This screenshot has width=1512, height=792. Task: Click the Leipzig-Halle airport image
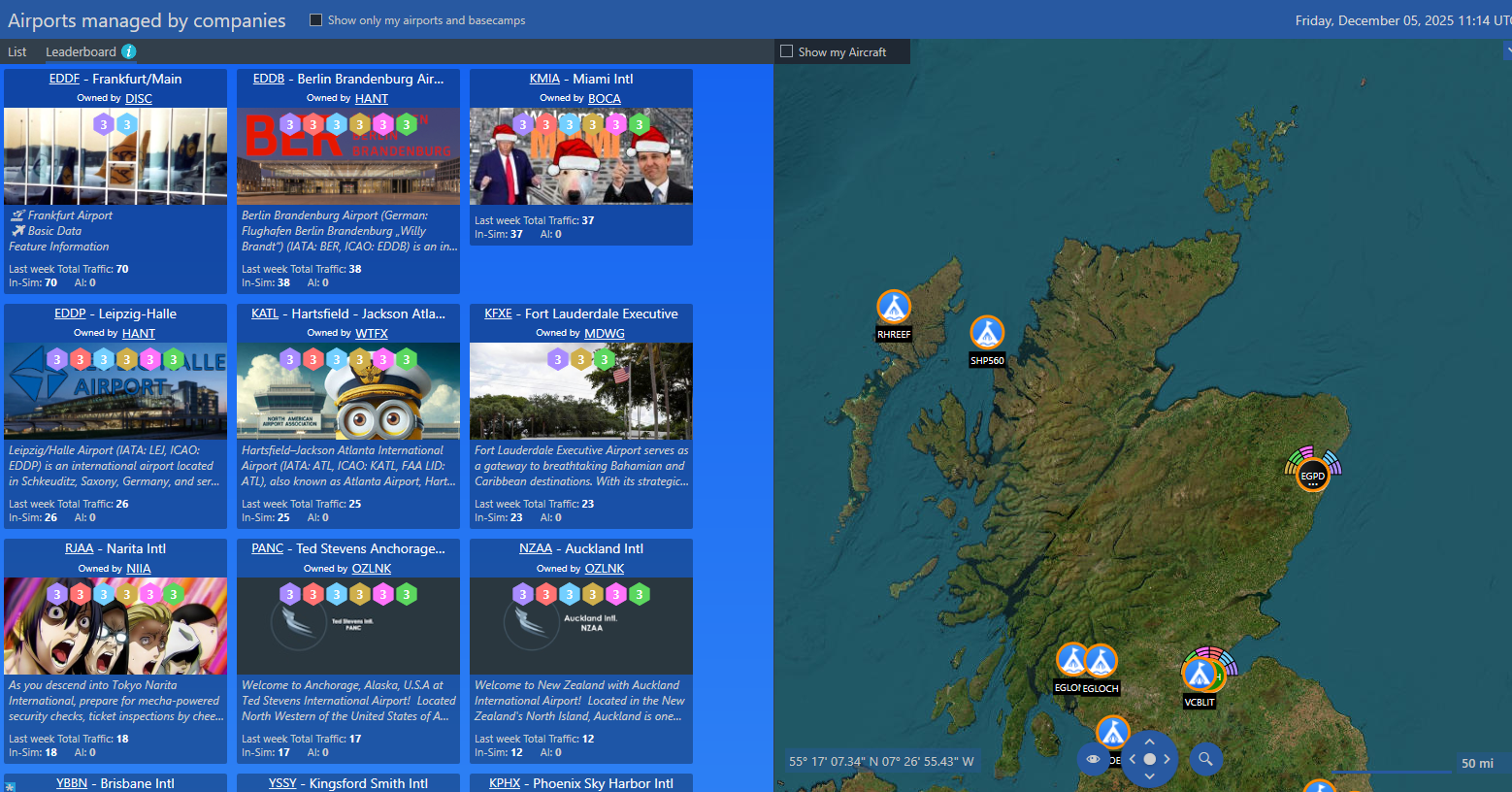(115, 391)
